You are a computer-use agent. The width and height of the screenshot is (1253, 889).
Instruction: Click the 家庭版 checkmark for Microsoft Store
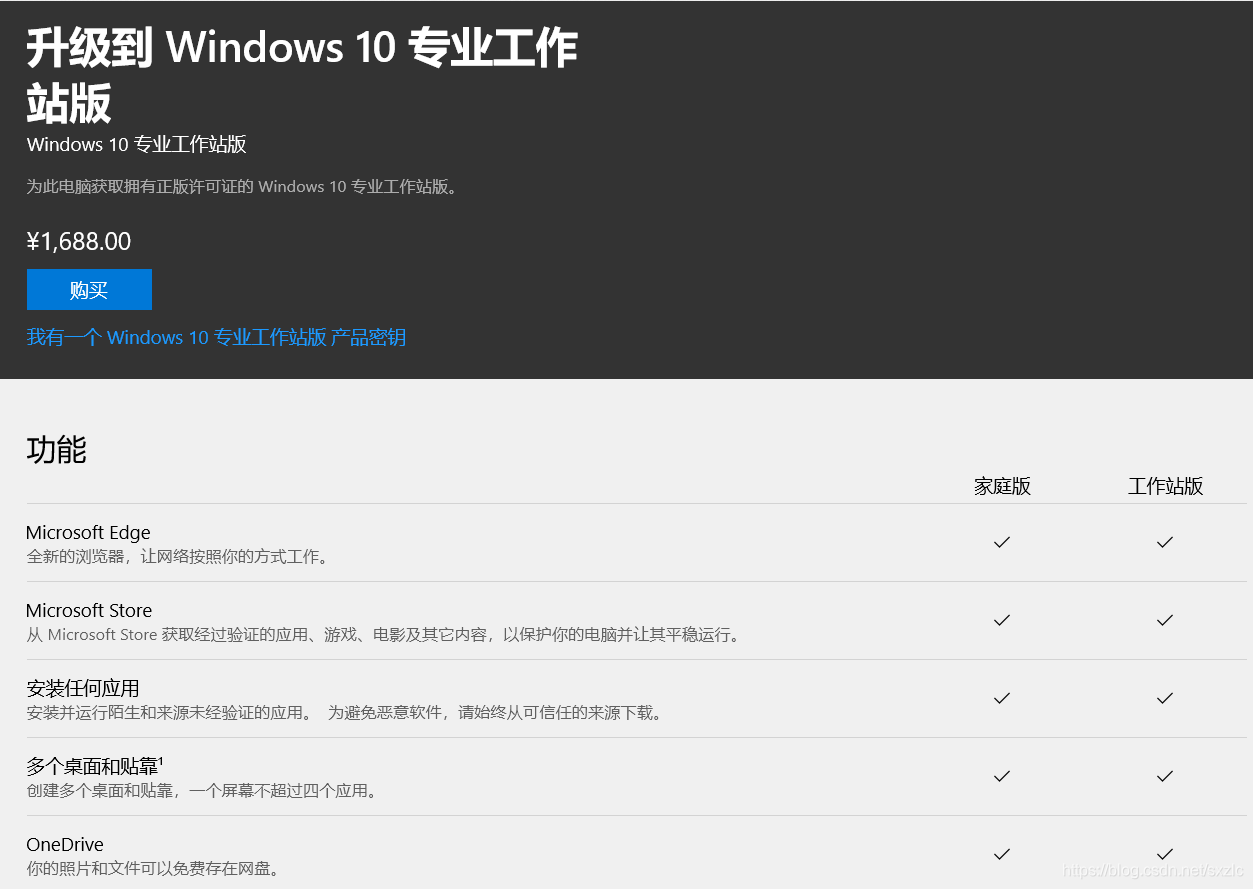point(1002,620)
